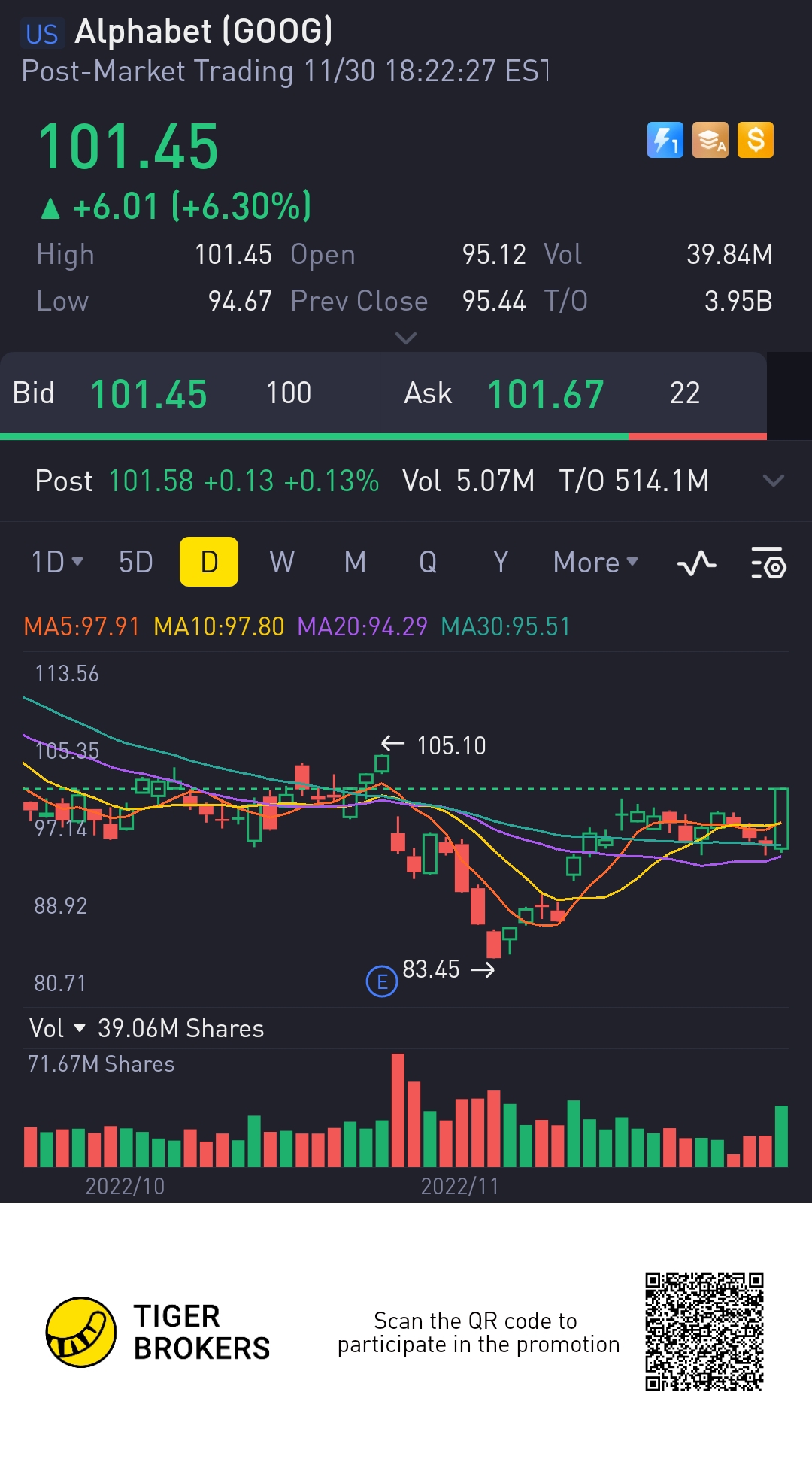Open chart display settings icon
812x1462 pixels.
point(768,563)
